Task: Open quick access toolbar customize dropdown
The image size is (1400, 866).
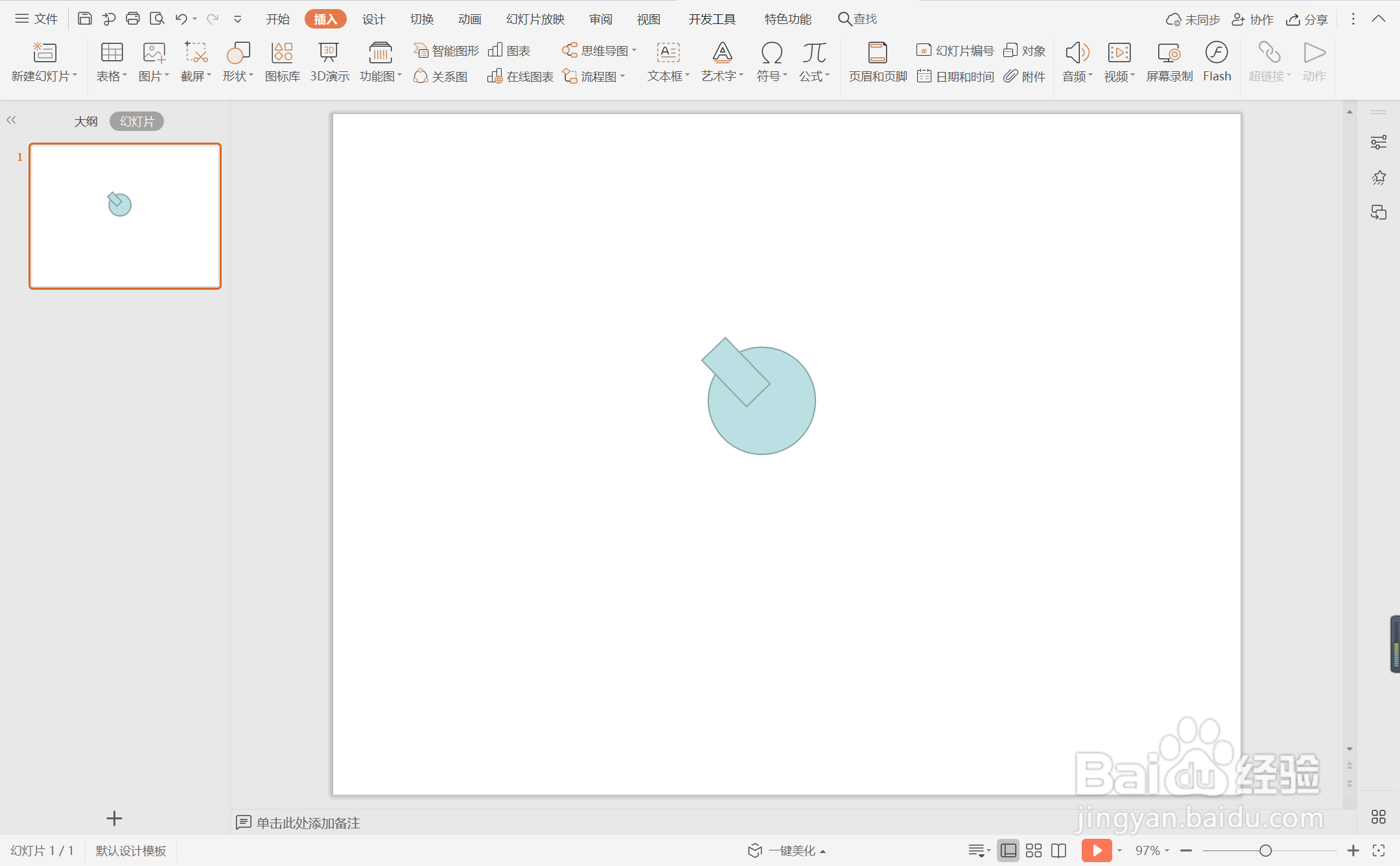Action: point(238,19)
